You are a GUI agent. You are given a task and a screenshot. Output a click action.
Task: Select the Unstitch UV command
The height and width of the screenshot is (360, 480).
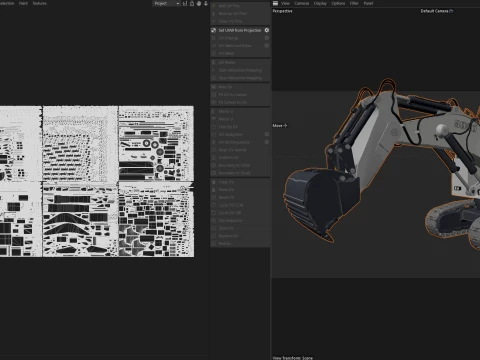click(240, 157)
